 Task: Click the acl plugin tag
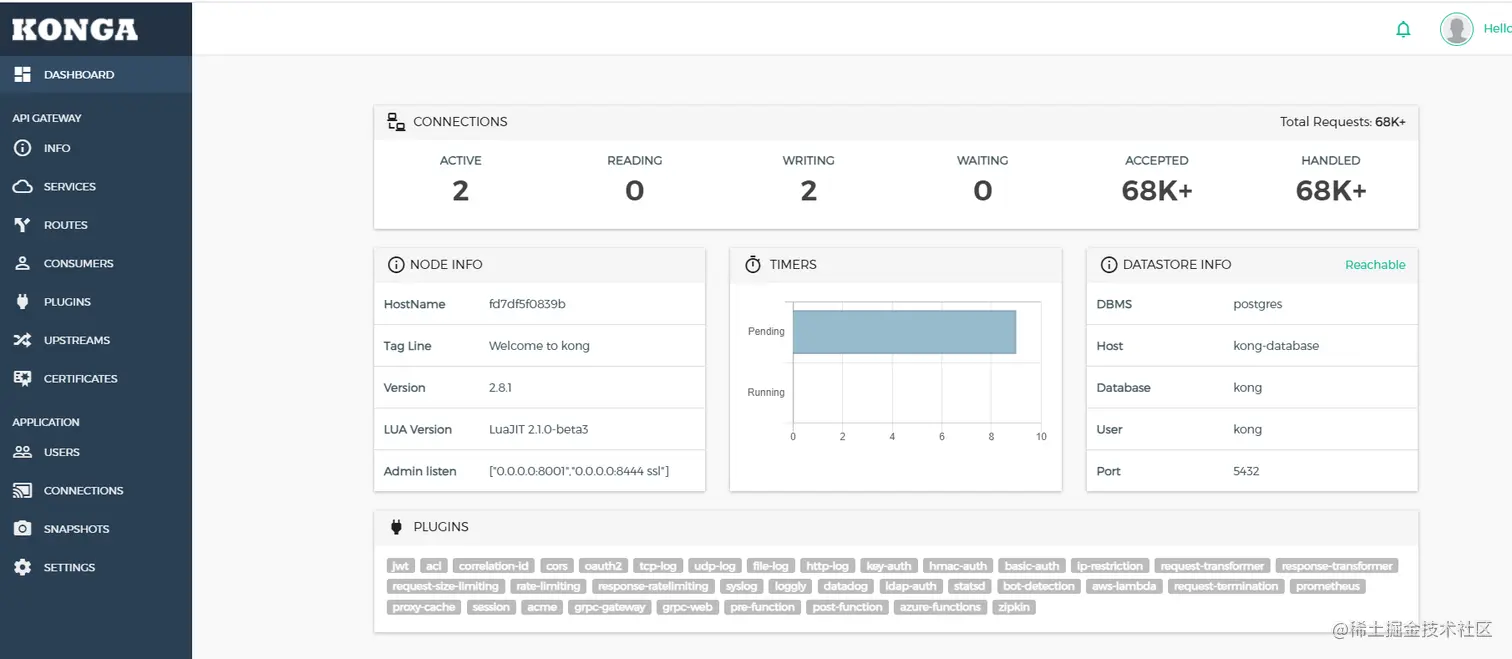point(433,566)
